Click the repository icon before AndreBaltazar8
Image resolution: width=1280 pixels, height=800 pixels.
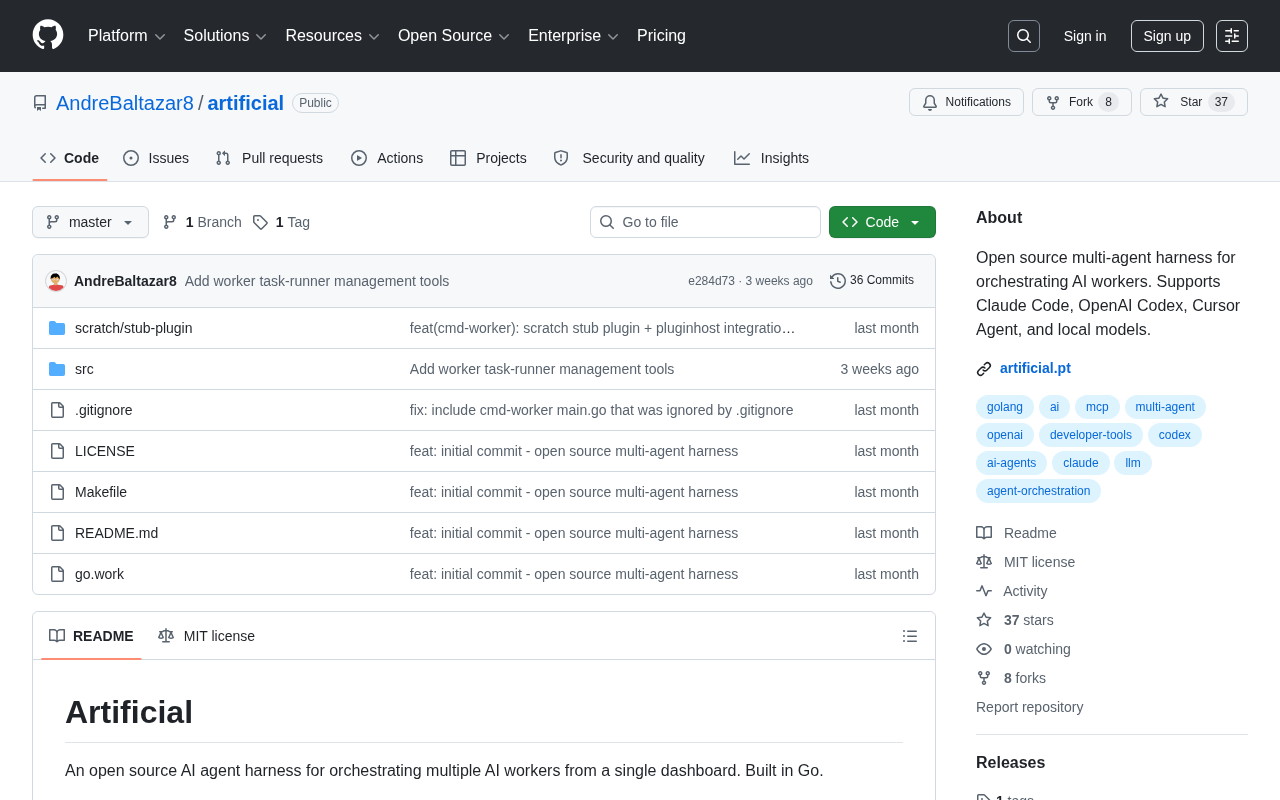click(x=40, y=103)
